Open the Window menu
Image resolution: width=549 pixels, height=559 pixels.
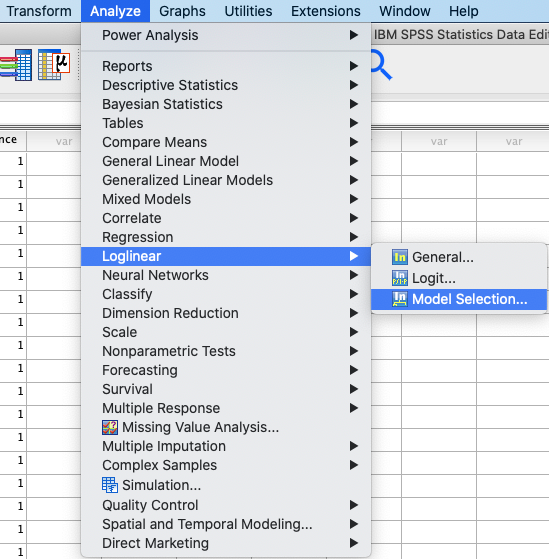tap(405, 11)
